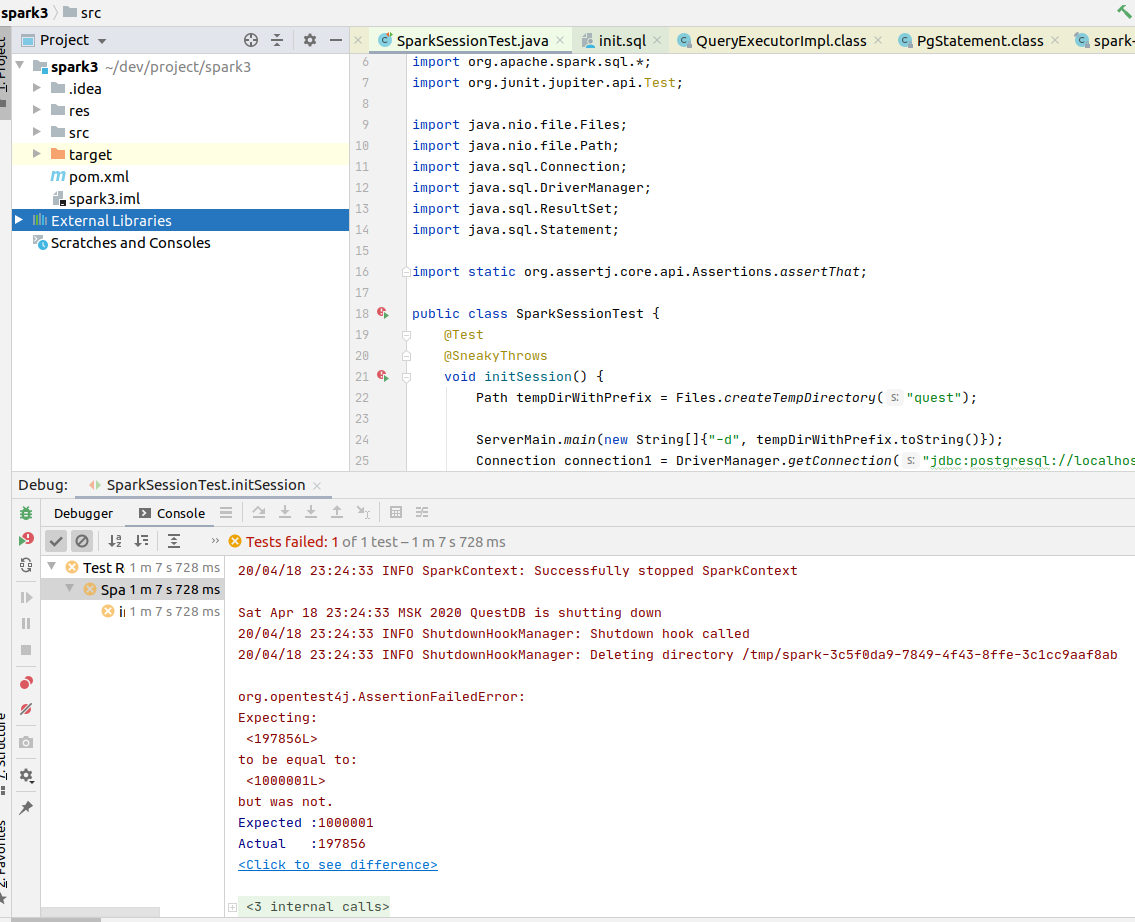Open the 'Click to see difference' link
Viewport: 1135px width, 922px height.
point(337,864)
